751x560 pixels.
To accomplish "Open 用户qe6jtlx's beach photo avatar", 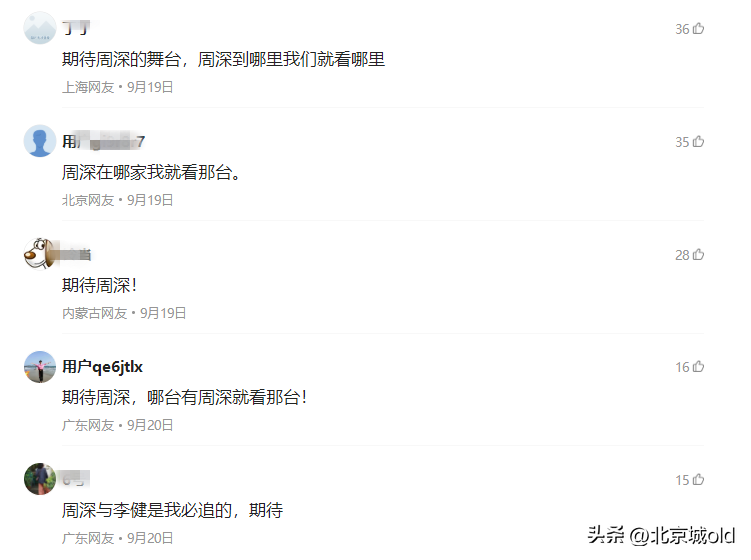I will [40, 366].
